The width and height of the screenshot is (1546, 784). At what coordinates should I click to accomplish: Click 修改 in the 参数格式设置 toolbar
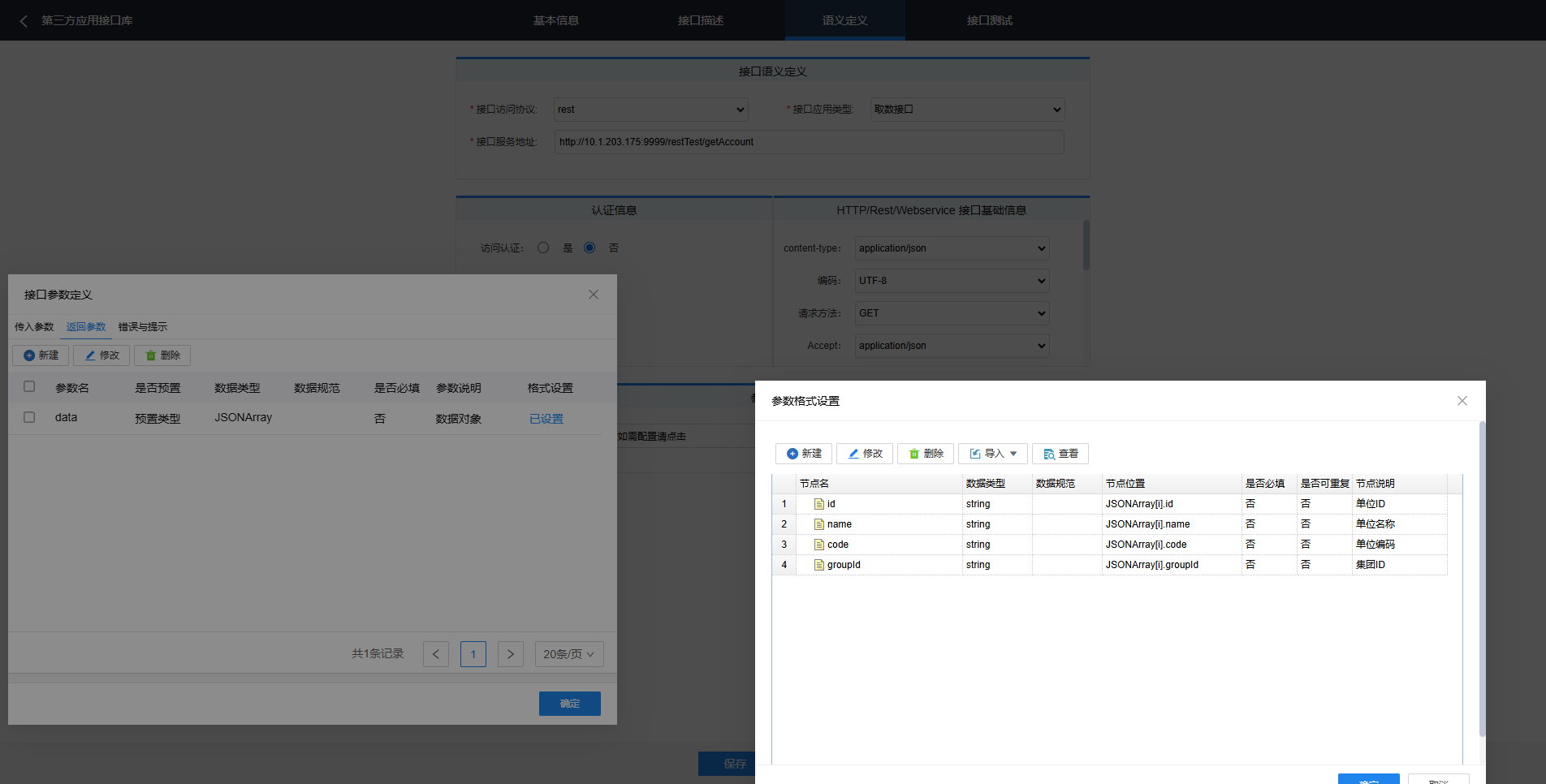point(865,454)
